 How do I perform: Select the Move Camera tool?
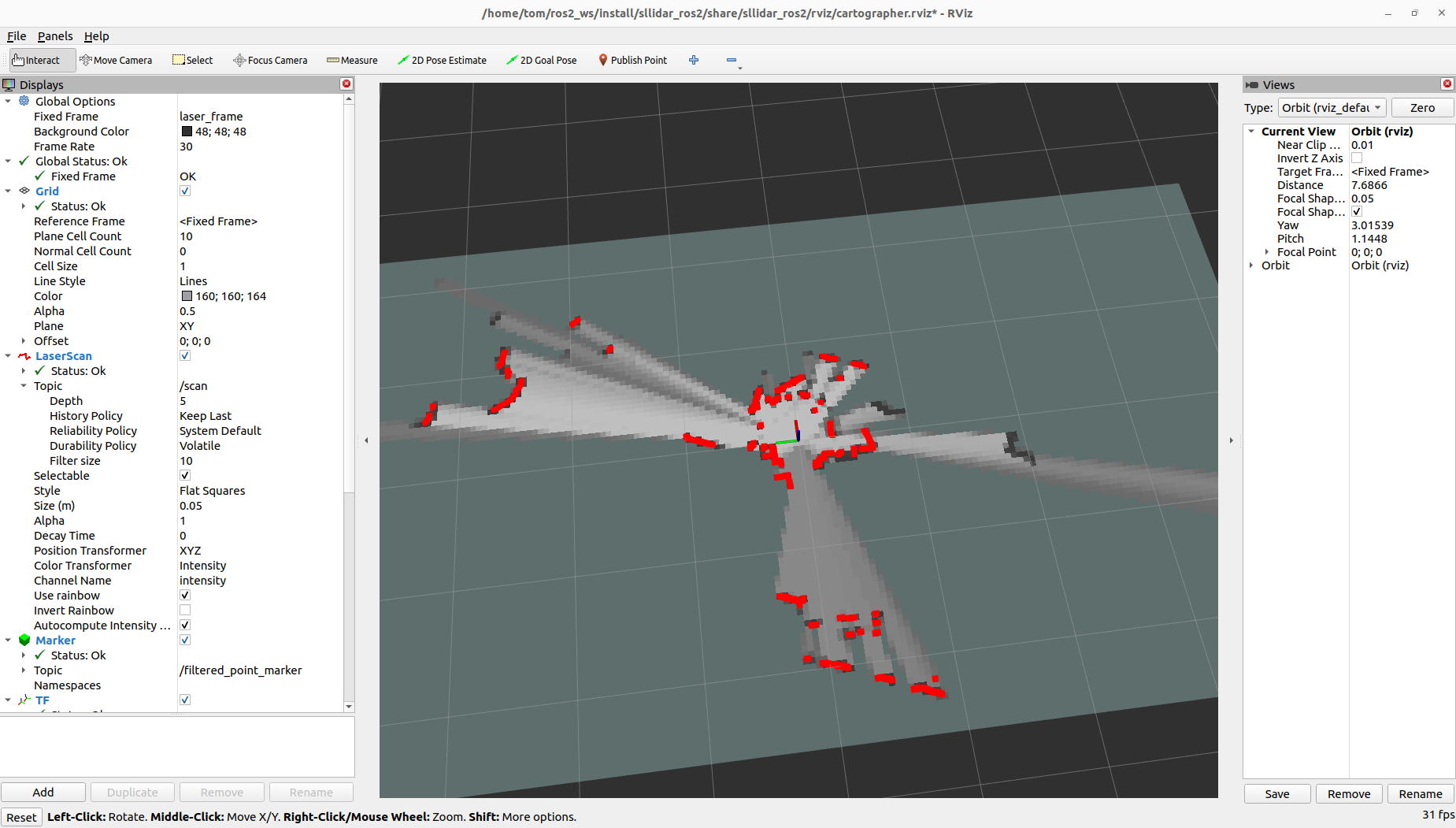117,60
